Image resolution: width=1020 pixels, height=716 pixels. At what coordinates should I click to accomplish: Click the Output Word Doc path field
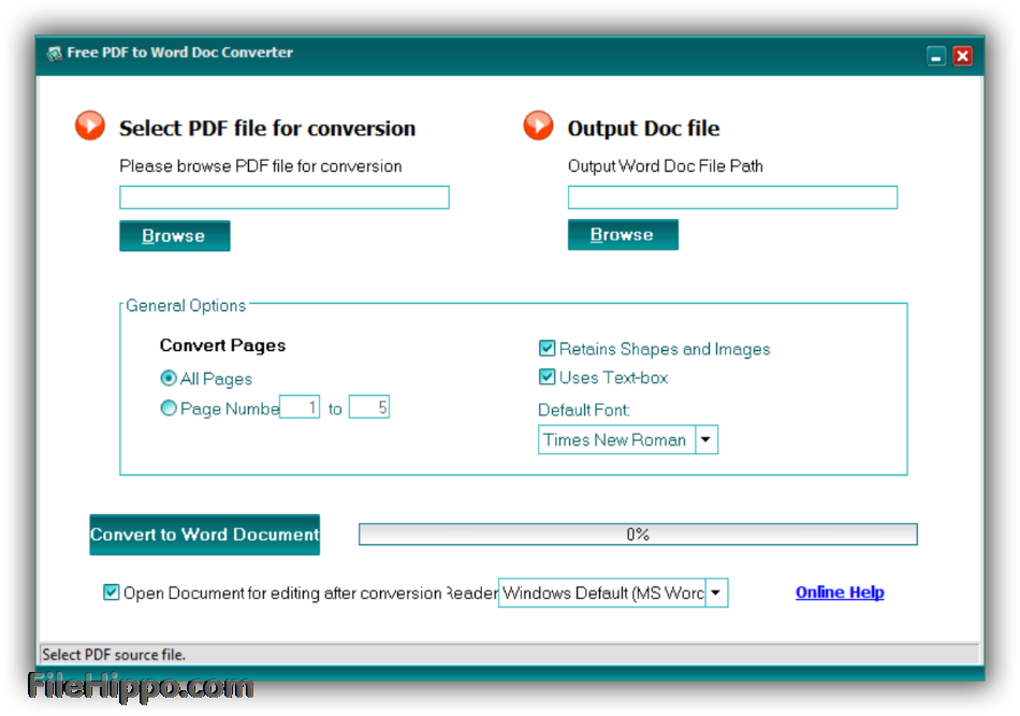click(731, 197)
